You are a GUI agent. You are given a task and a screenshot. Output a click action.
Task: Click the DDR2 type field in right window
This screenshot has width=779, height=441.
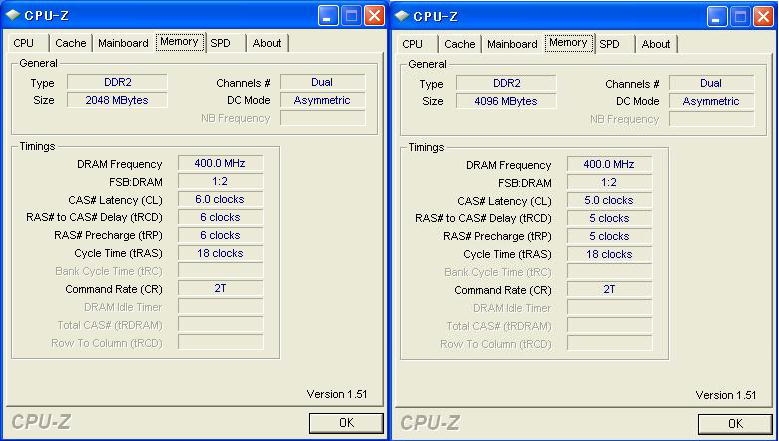click(506, 83)
